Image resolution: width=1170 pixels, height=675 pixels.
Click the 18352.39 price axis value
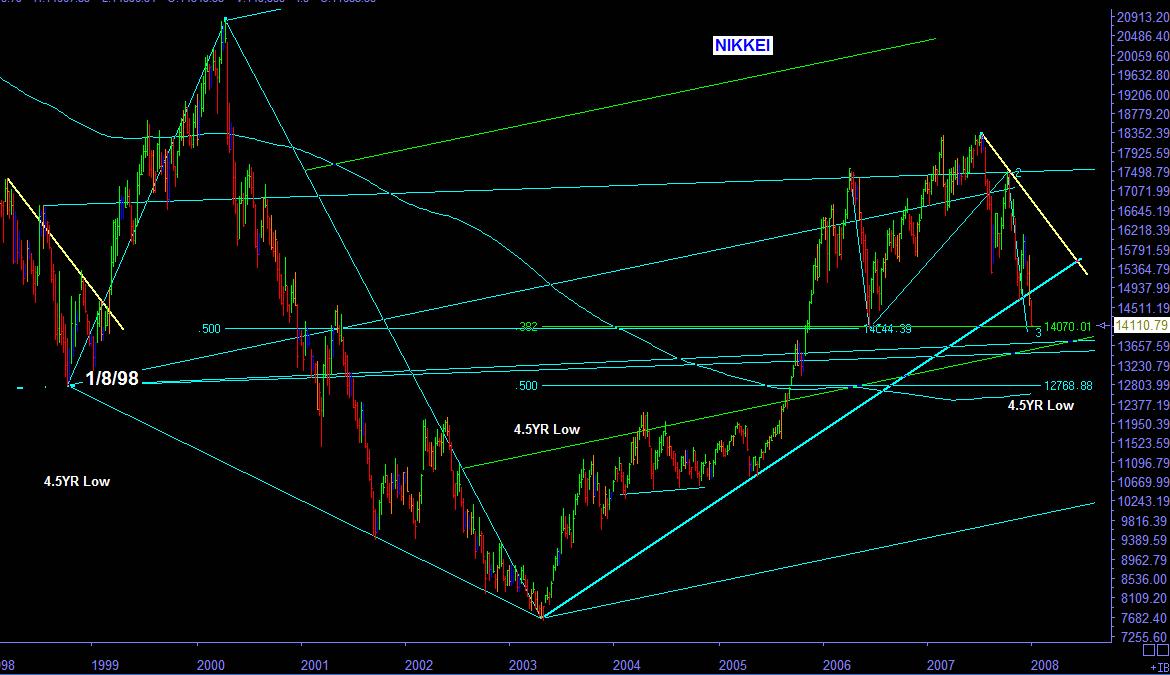click(x=1142, y=134)
